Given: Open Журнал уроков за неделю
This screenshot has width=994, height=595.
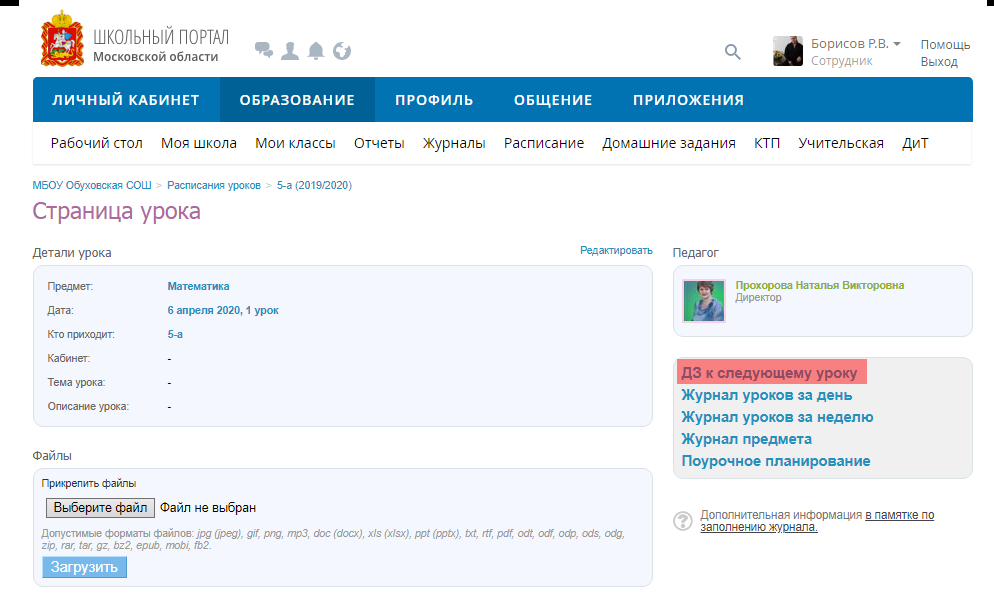Looking at the screenshot, I should coord(777,417).
